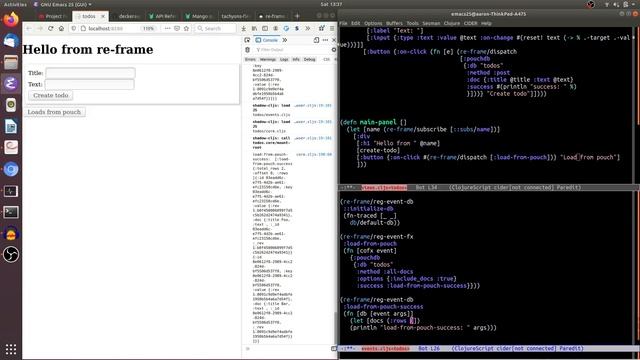Click the Create todo button
640x360 pixels.
coord(51,95)
